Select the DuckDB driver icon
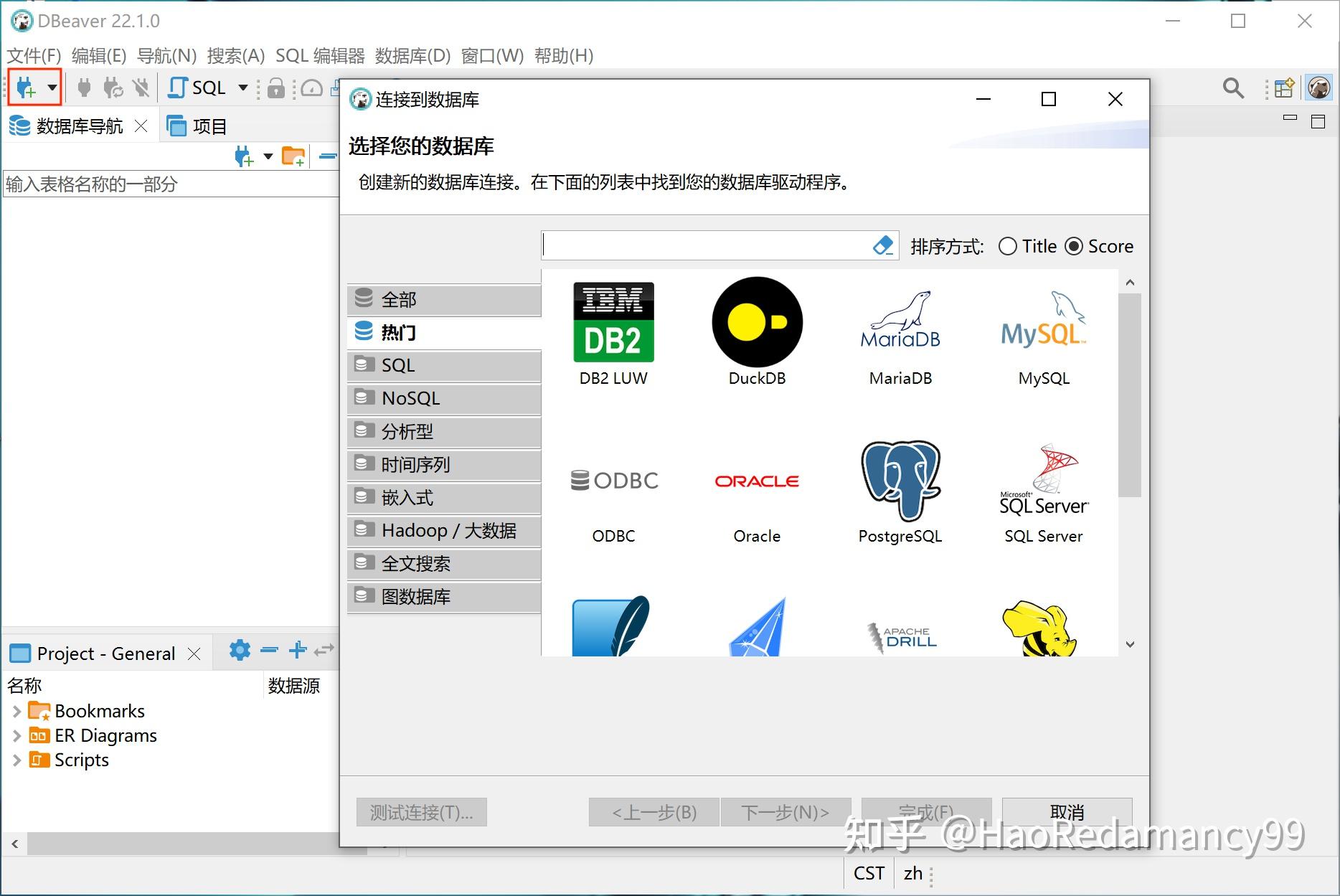This screenshot has width=1340, height=896. 756,323
